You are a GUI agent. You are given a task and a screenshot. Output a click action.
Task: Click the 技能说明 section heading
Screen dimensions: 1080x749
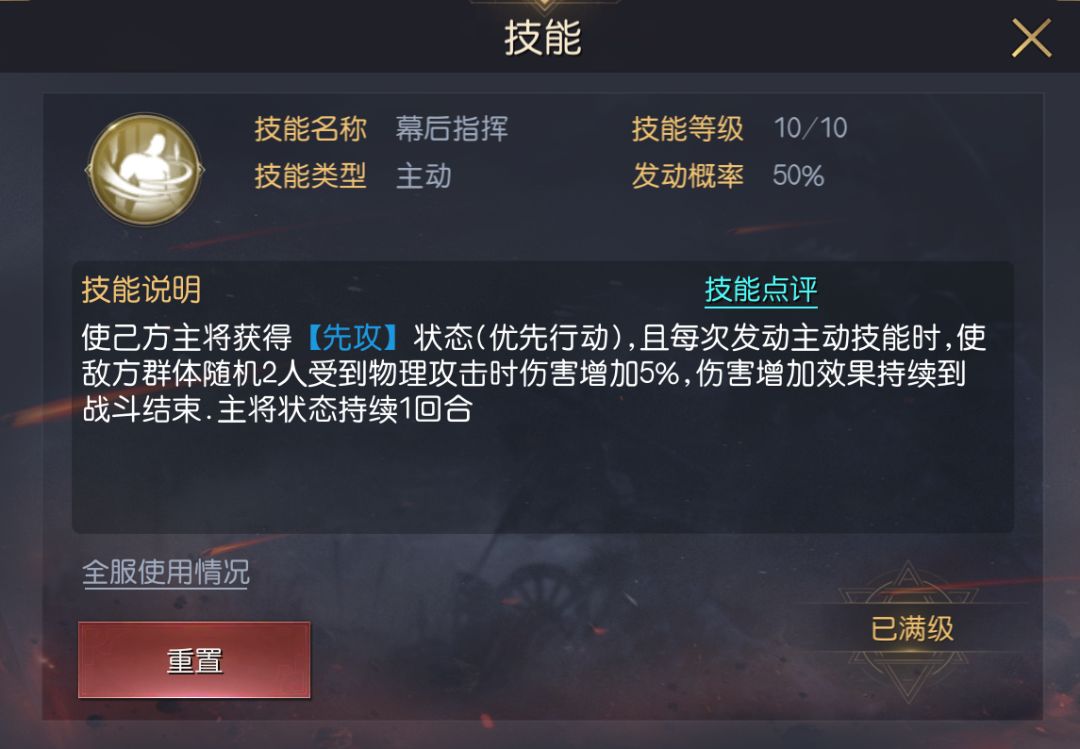tap(141, 290)
